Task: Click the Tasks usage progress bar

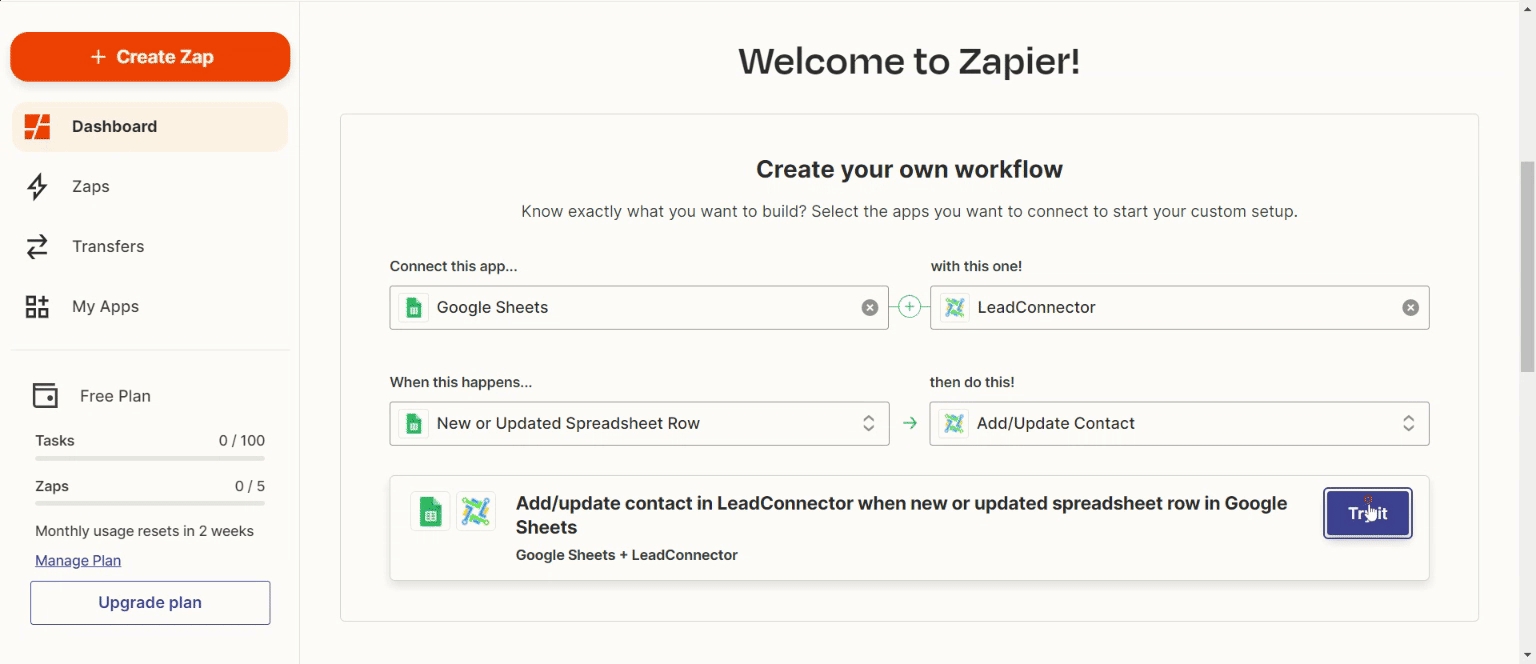Action: (x=150, y=458)
